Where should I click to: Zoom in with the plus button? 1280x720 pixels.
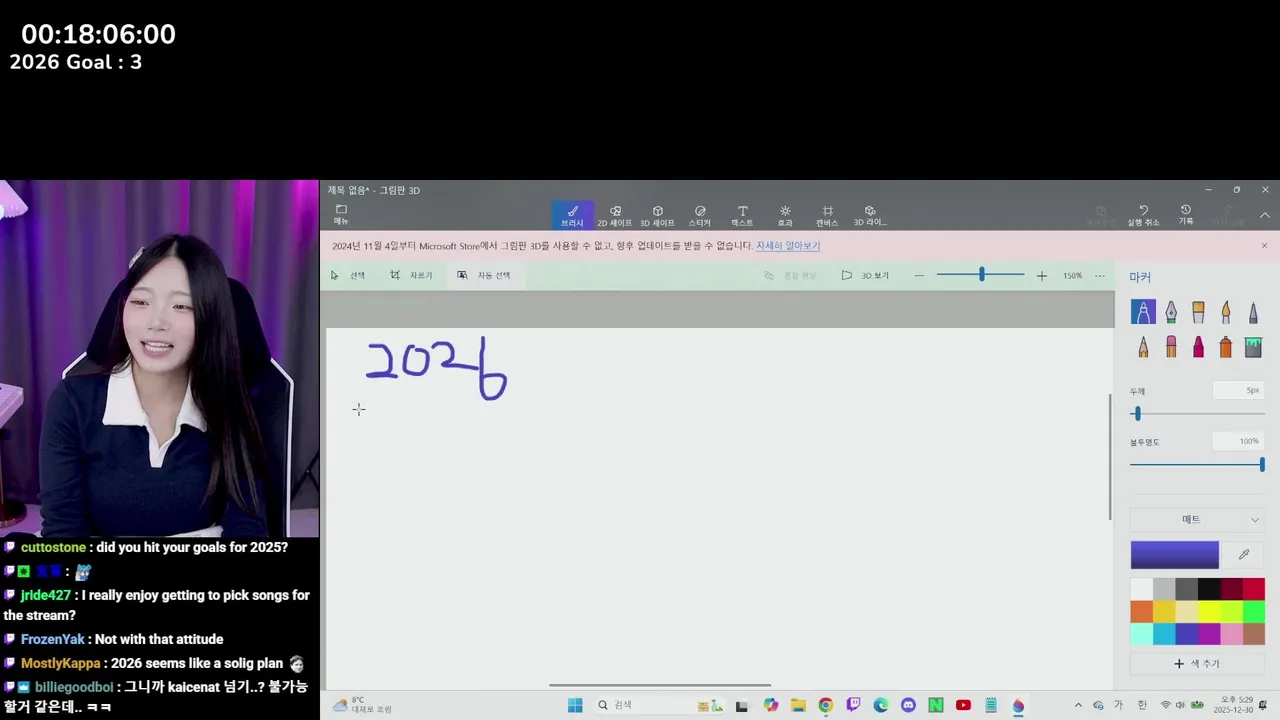1041,275
